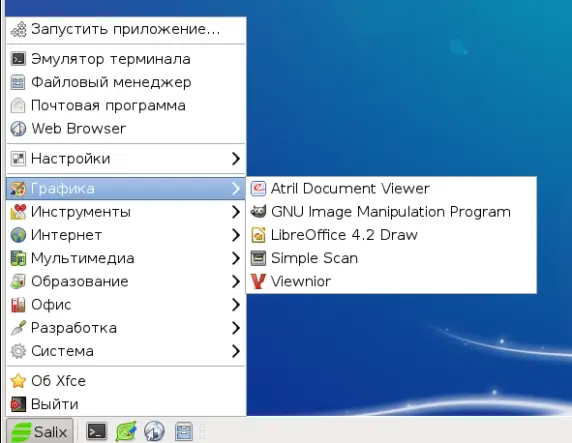Open the file manager panel launcher
The height and width of the screenshot is (443, 572).
(x=183, y=431)
